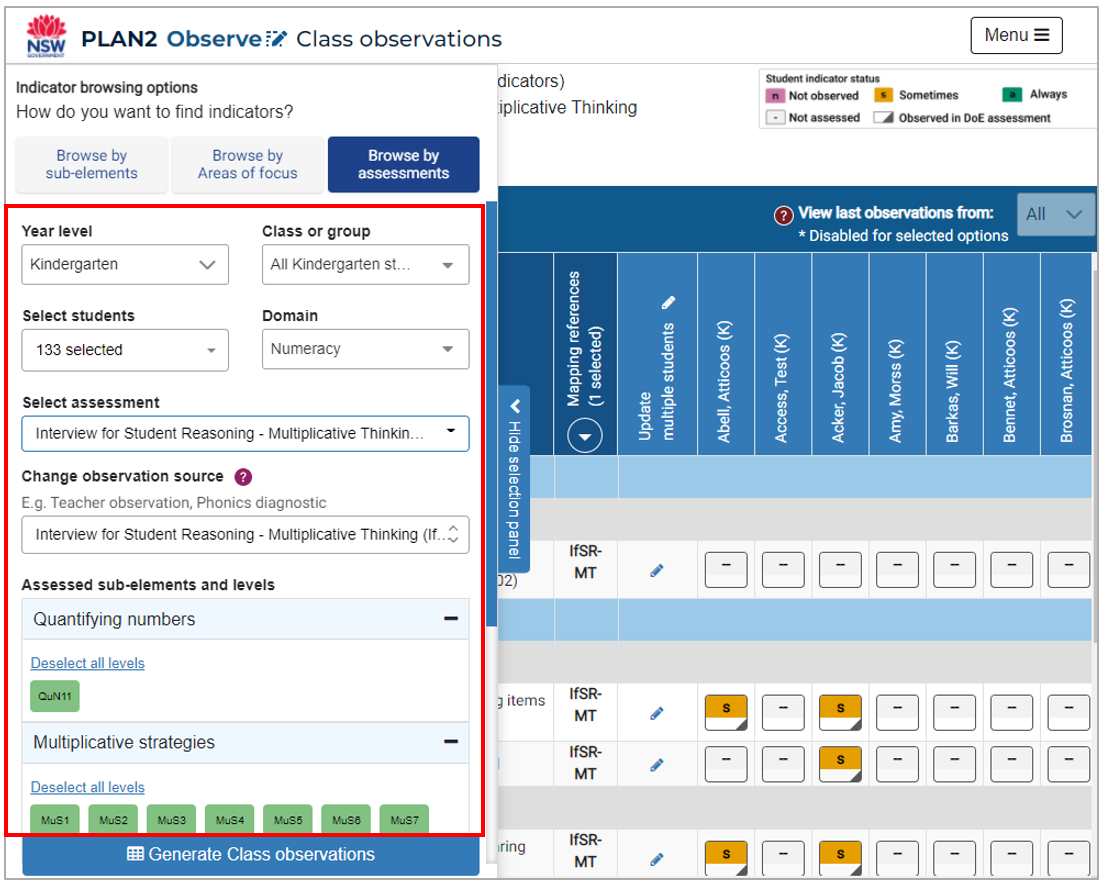Image resolution: width=1106 pixels, height=888 pixels.
Task: Click Acker, Jacob Sometimes status in second row
Action: click(x=840, y=712)
